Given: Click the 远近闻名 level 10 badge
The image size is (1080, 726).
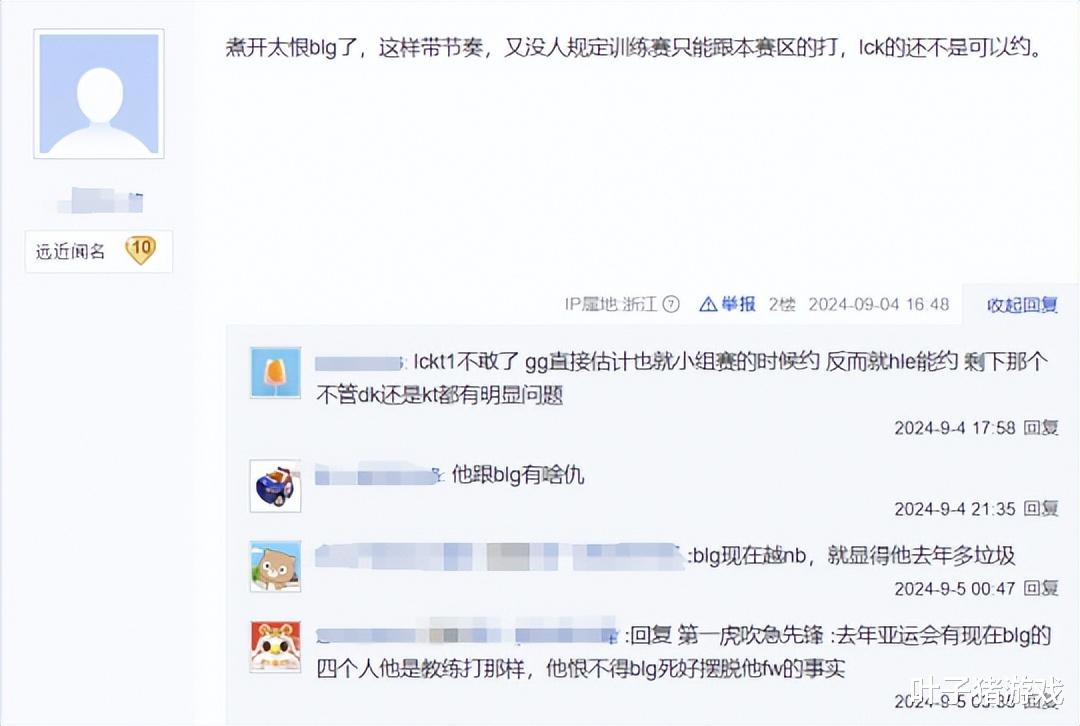Looking at the screenshot, I should pyautogui.click(x=98, y=251).
